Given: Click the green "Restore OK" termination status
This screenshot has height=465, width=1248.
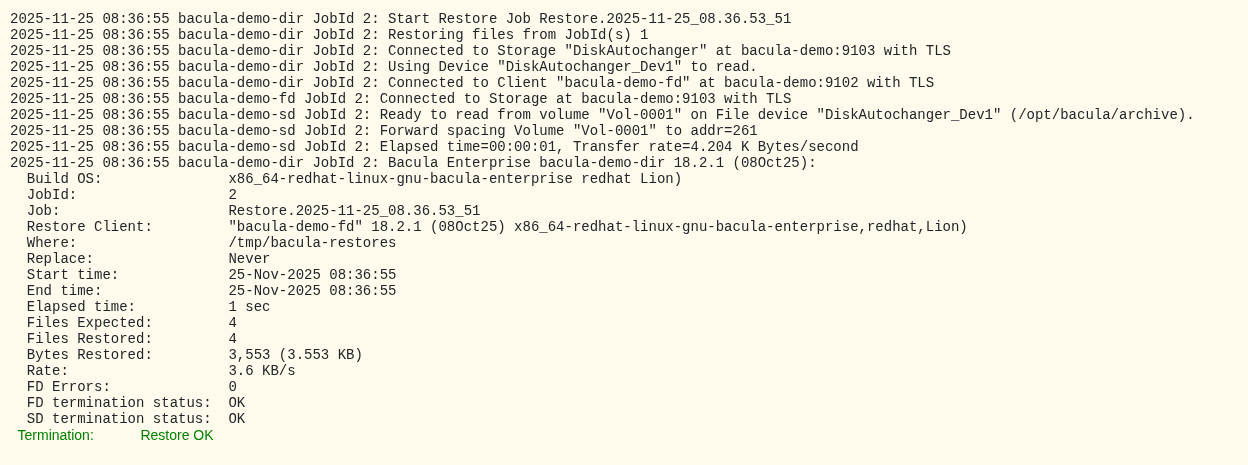Looking at the screenshot, I should pyautogui.click(x=177, y=436).
